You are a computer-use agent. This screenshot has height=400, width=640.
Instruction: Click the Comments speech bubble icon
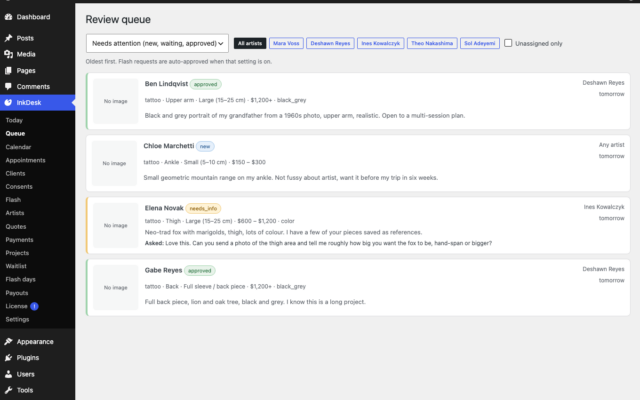click(8, 87)
